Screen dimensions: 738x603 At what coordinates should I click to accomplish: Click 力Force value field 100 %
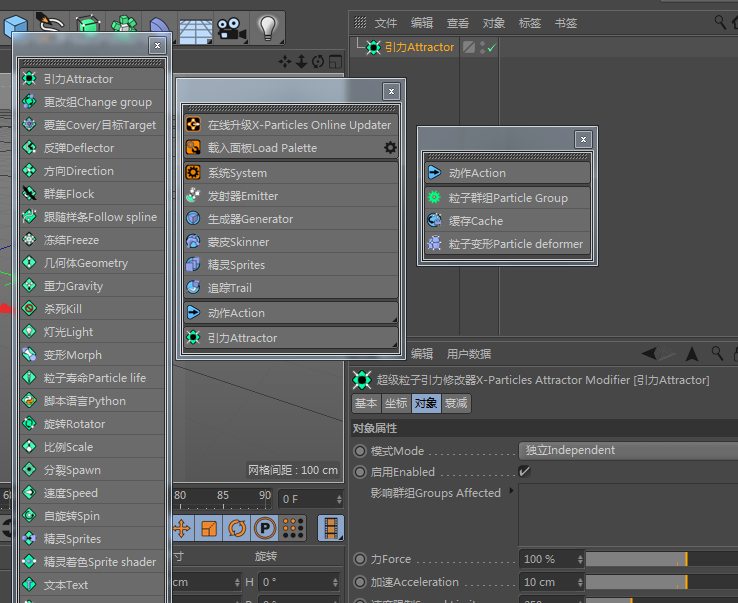pyautogui.click(x=547, y=559)
